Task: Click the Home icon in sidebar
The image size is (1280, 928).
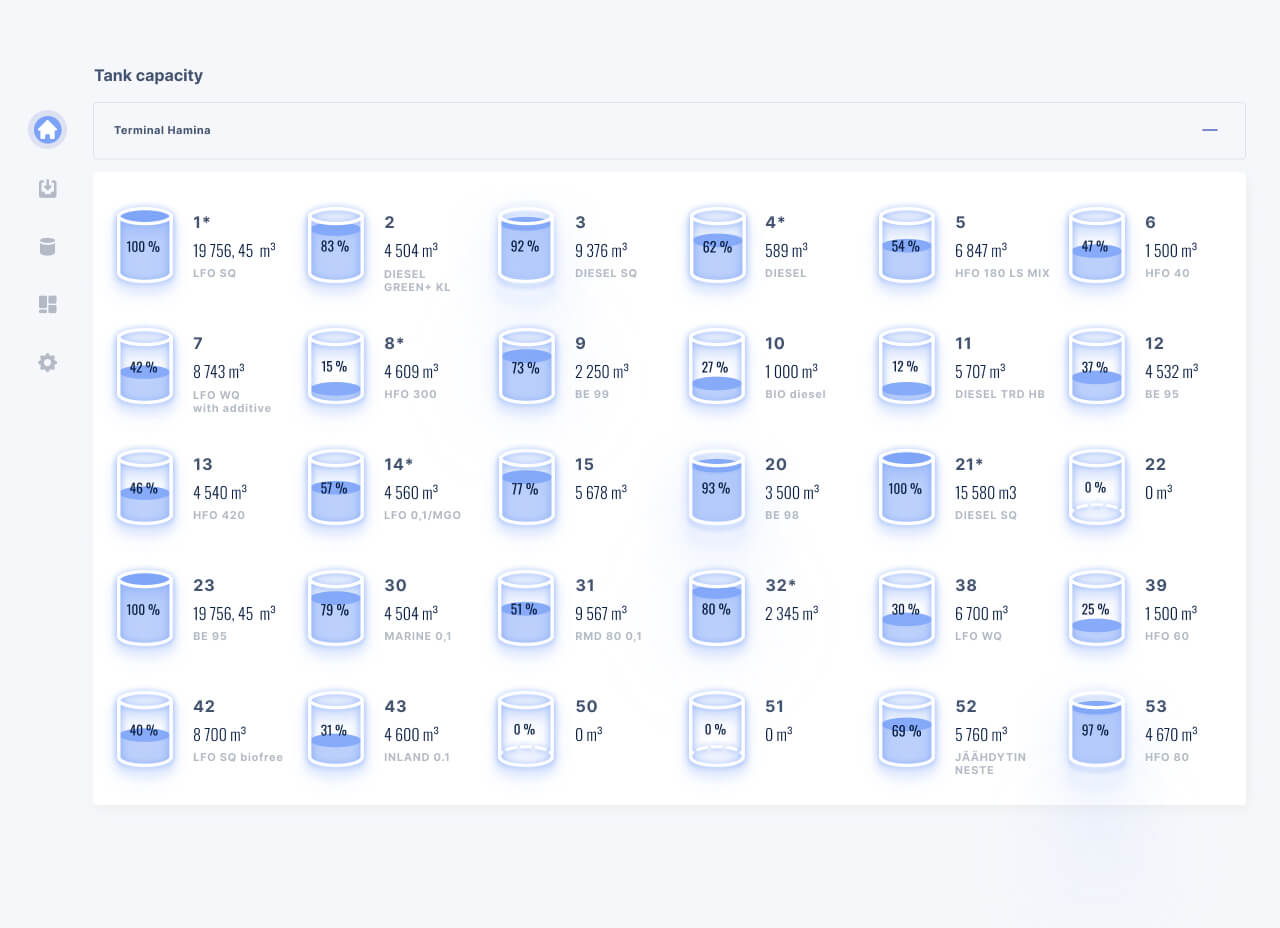Action: click(x=47, y=130)
